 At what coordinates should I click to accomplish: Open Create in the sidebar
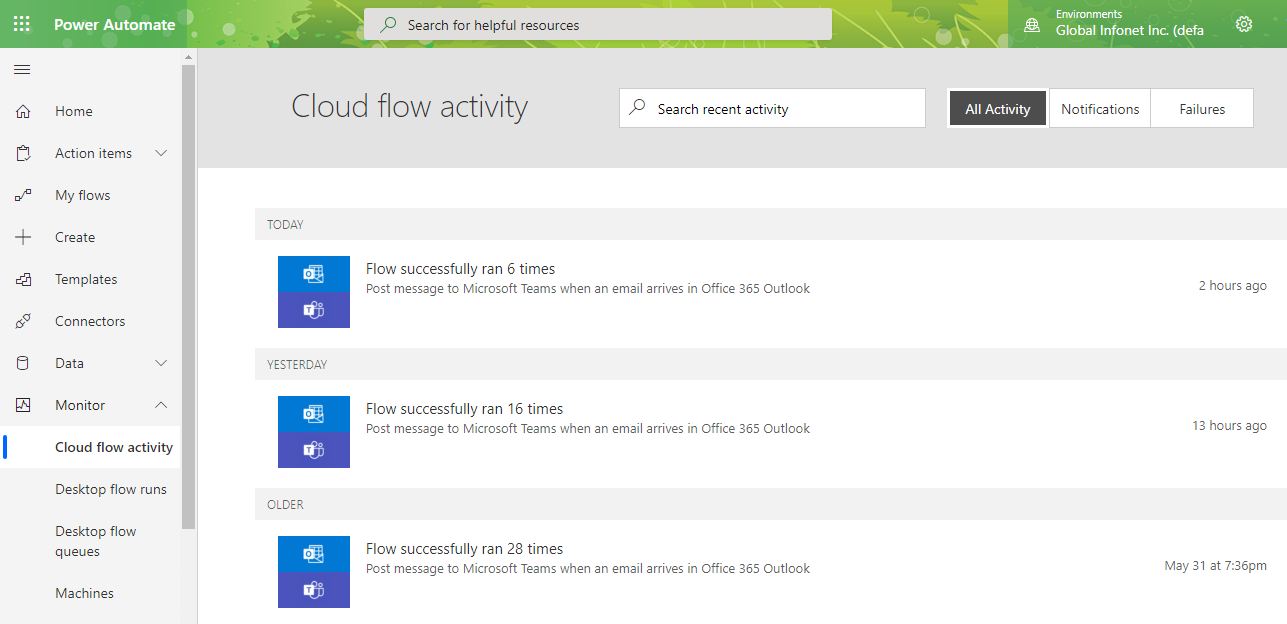[x=75, y=237]
